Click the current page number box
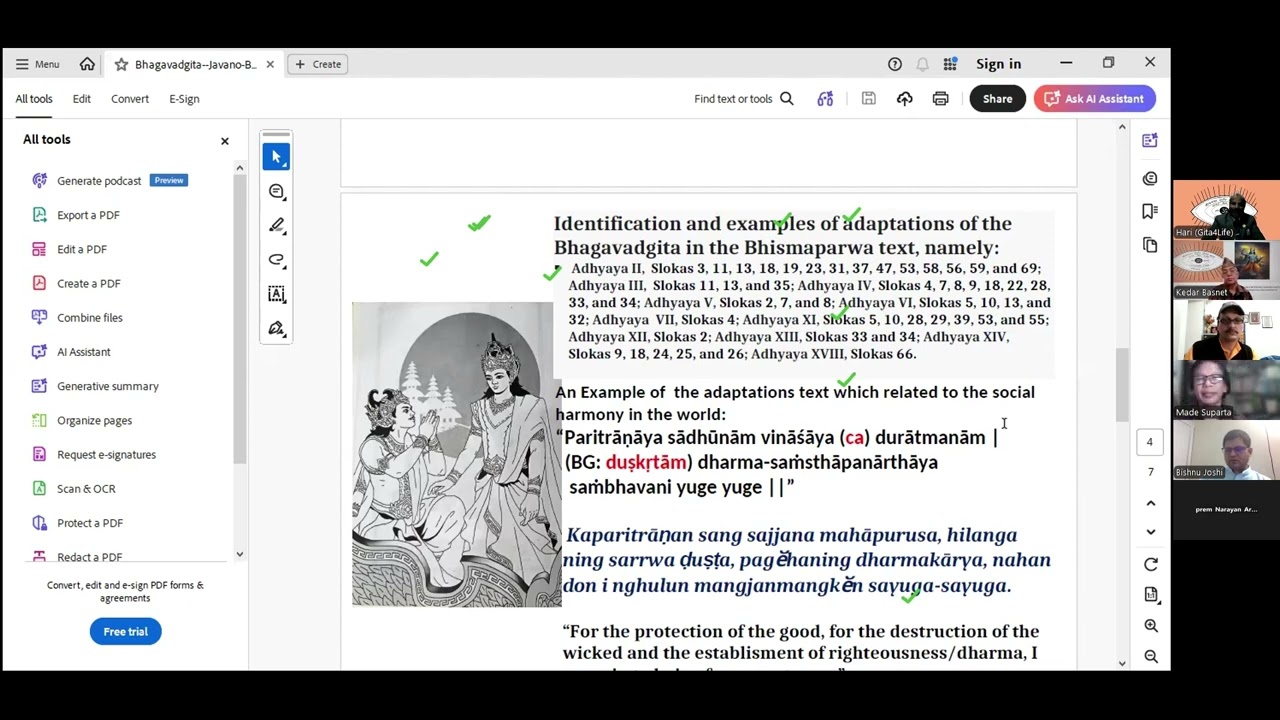This screenshot has height=720, width=1280. (x=1150, y=442)
